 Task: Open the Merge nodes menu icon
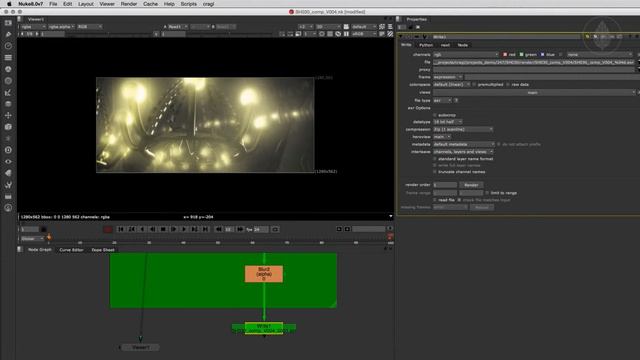tap(8, 104)
